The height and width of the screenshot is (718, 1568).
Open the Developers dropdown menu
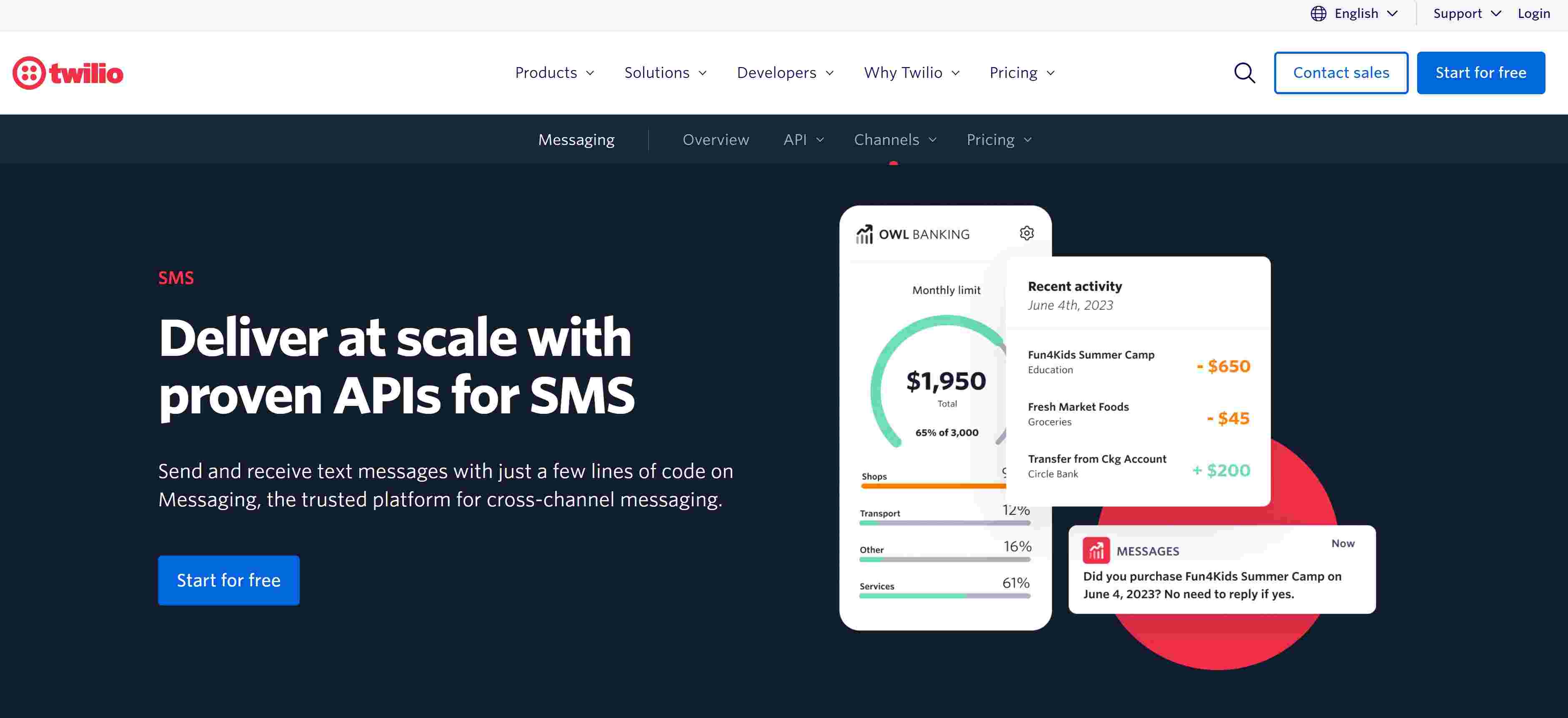coord(785,73)
